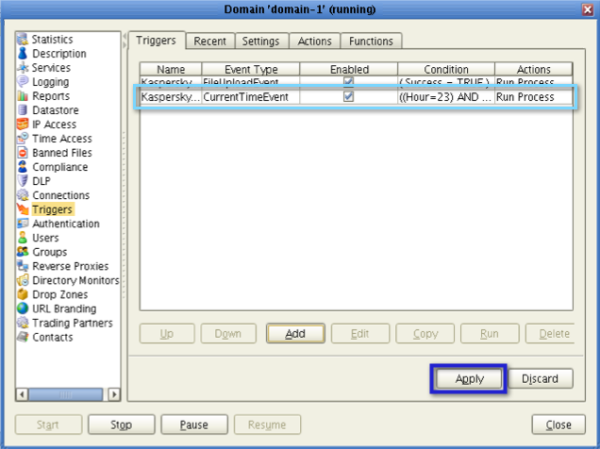The height and width of the screenshot is (449, 600).
Task: Click the Drop Zones icon
Action: click(23, 295)
